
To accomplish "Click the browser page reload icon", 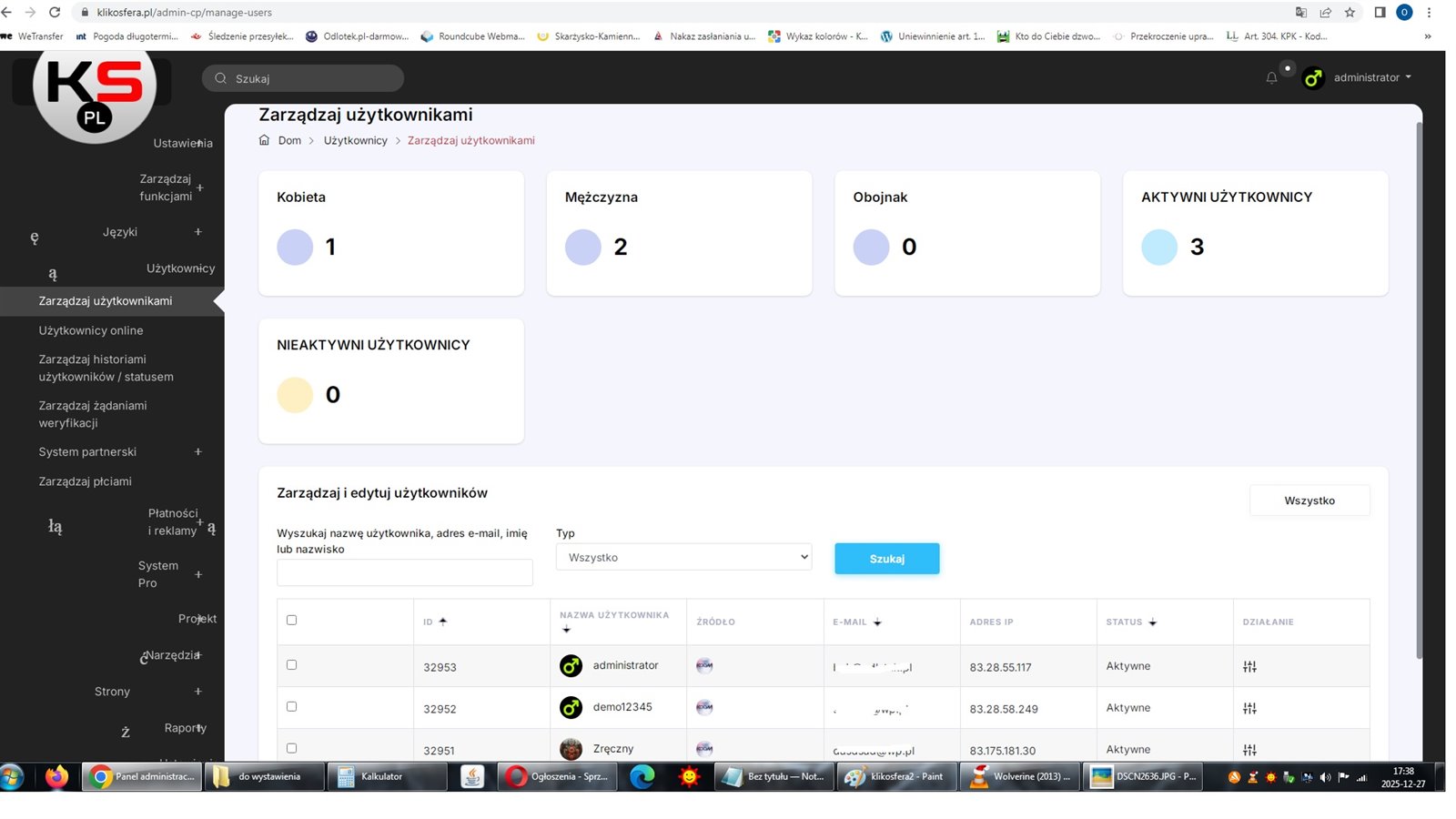I will click(55, 13).
